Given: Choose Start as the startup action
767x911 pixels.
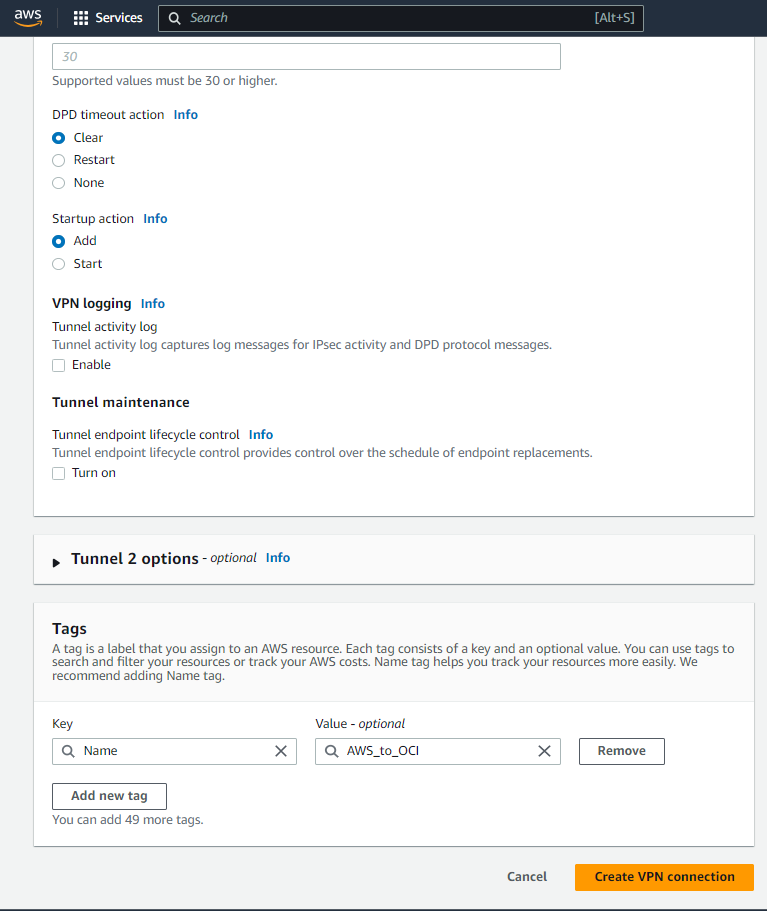Looking at the screenshot, I should (x=59, y=264).
